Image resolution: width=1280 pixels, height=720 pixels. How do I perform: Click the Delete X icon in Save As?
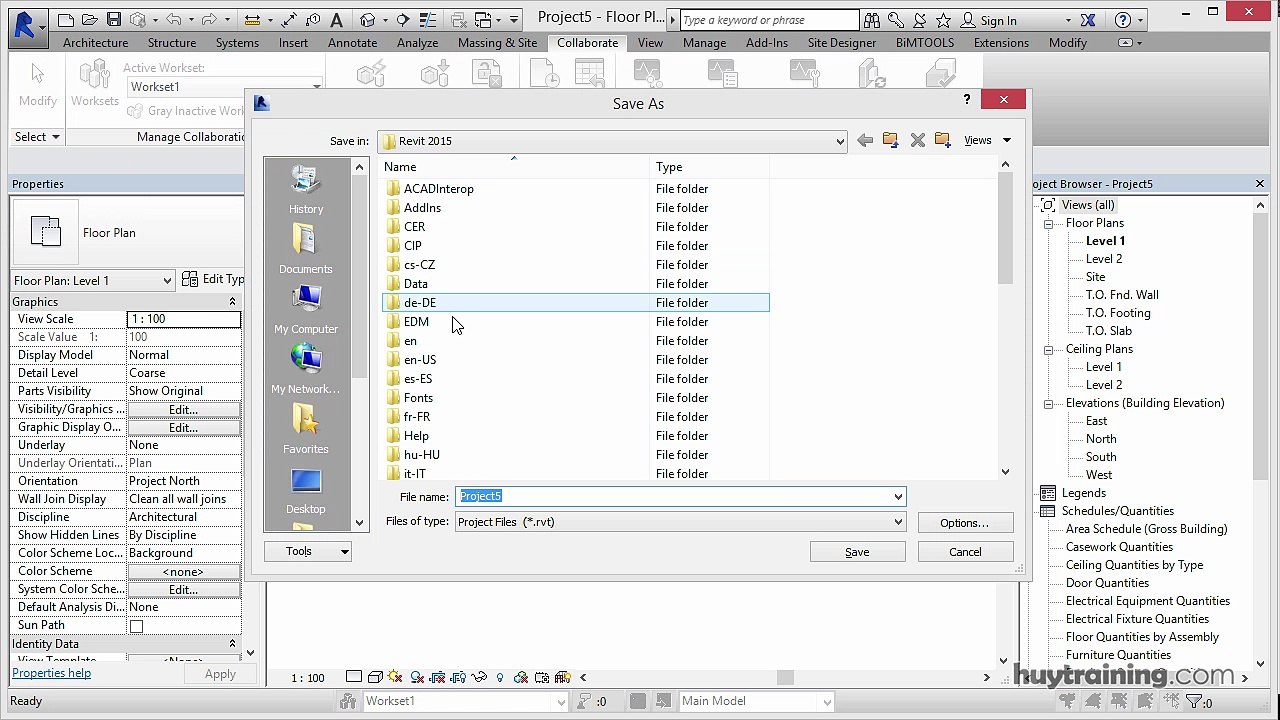(x=917, y=140)
